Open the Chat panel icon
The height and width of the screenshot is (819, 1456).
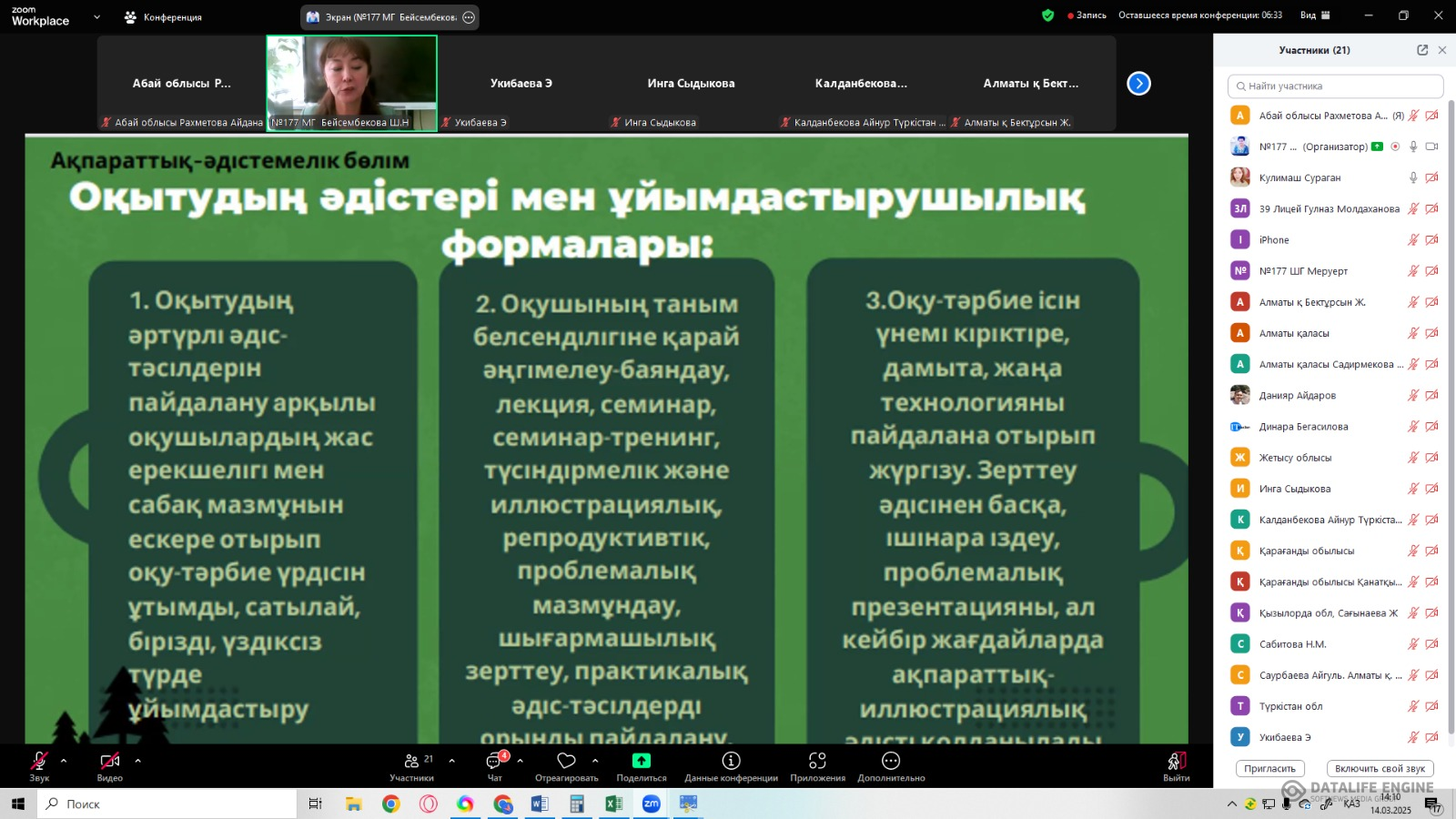point(494,762)
